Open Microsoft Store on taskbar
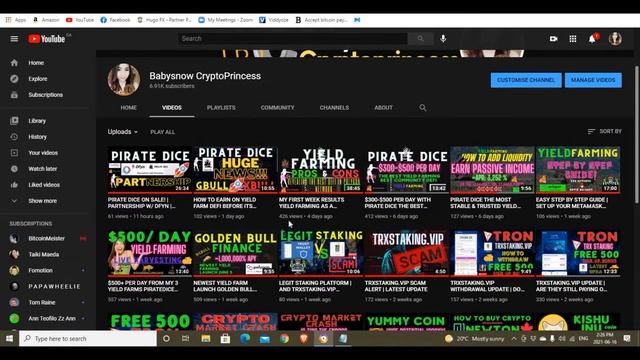The width and height of the screenshot is (640, 360). [225, 338]
